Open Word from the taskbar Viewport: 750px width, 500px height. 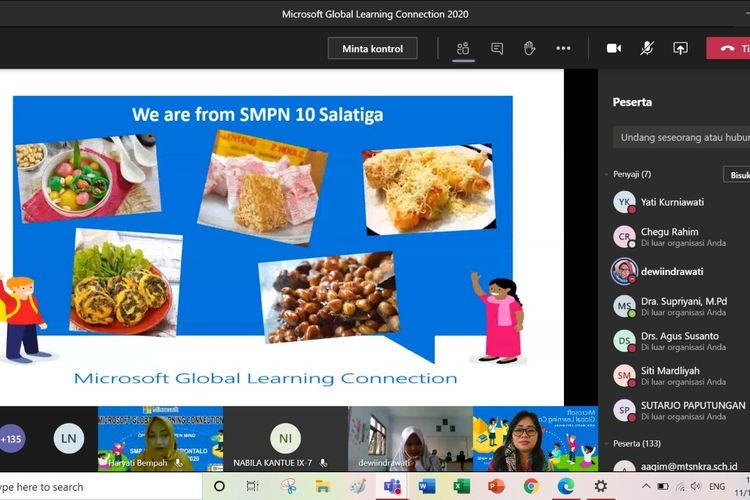[427, 486]
